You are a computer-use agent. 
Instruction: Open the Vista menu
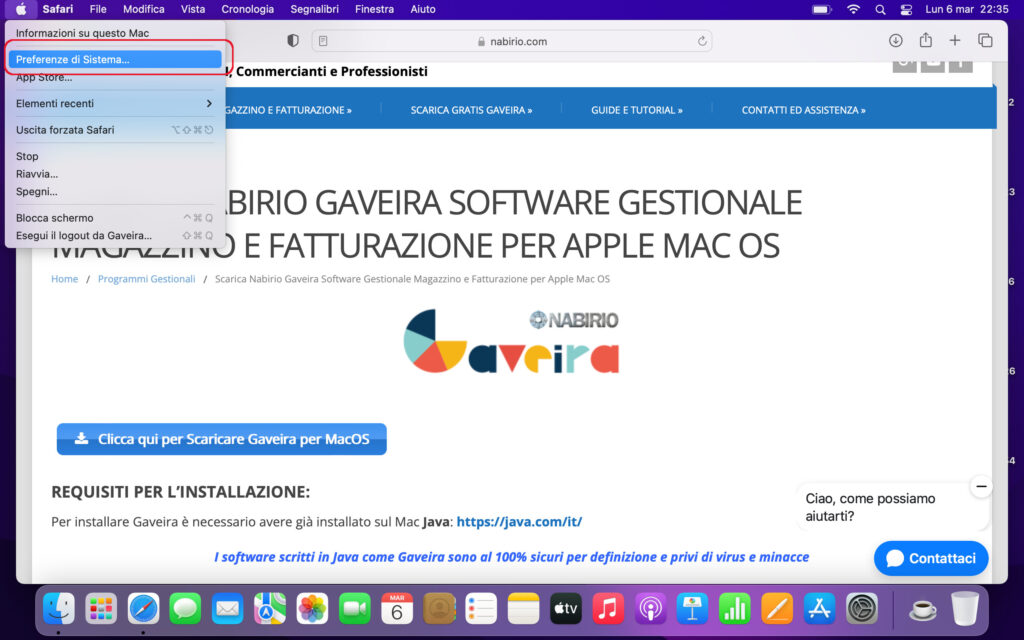(x=193, y=9)
